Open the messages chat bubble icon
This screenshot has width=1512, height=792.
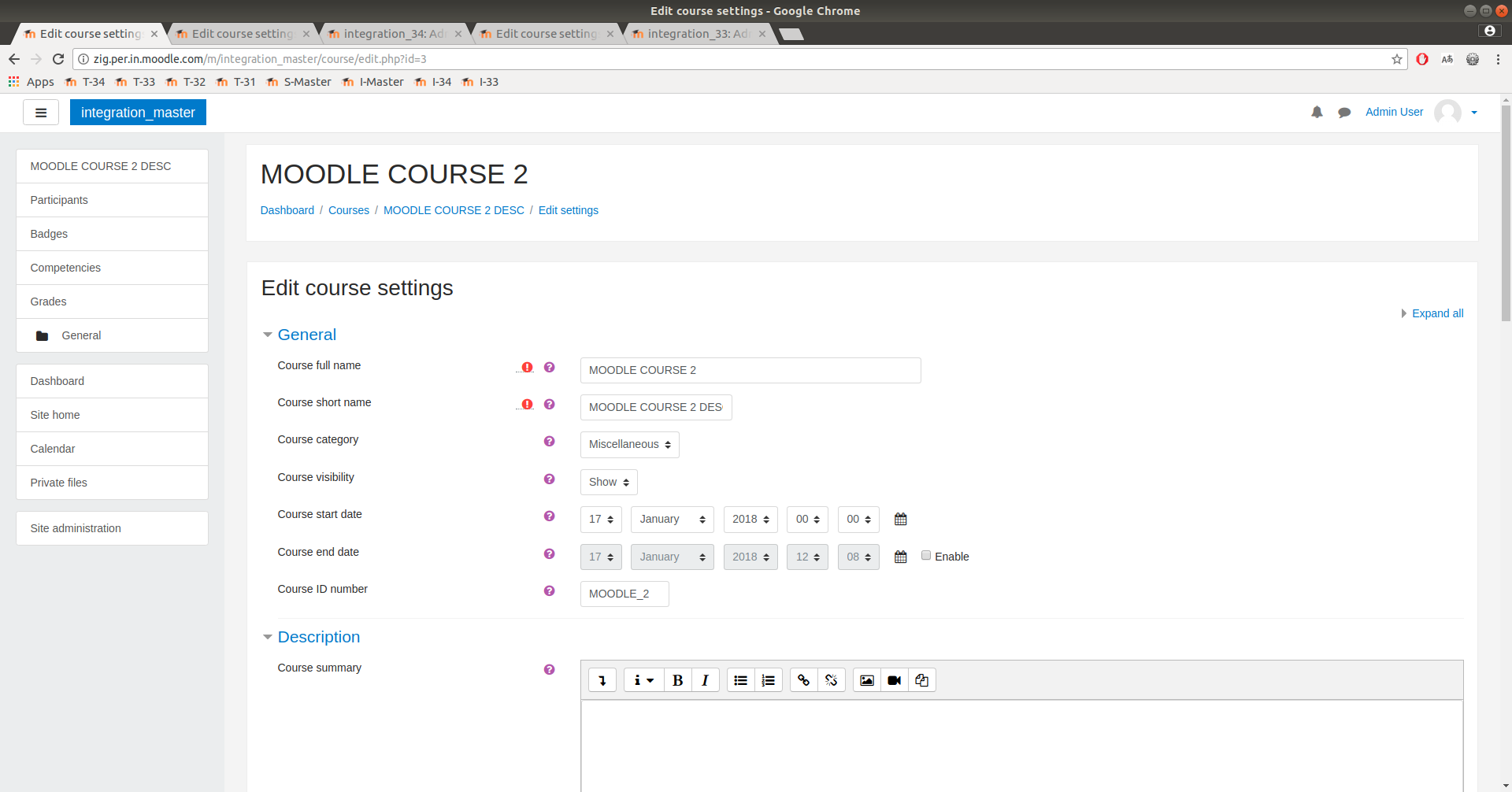click(x=1344, y=113)
